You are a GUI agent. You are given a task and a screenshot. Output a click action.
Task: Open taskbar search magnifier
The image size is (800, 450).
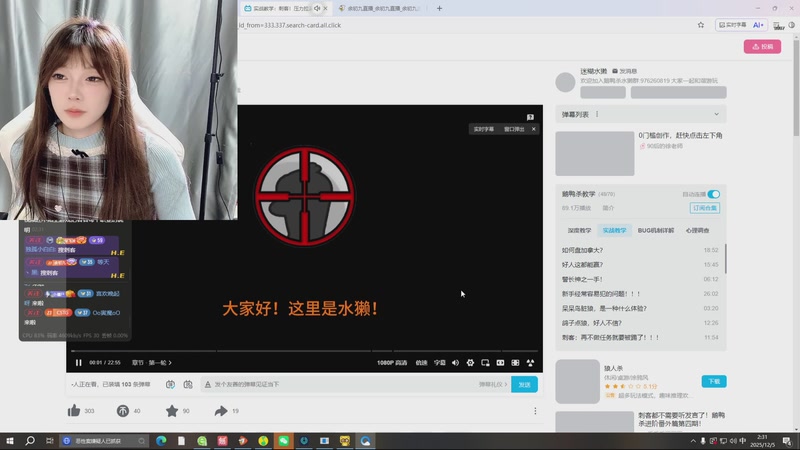tap(30, 441)
